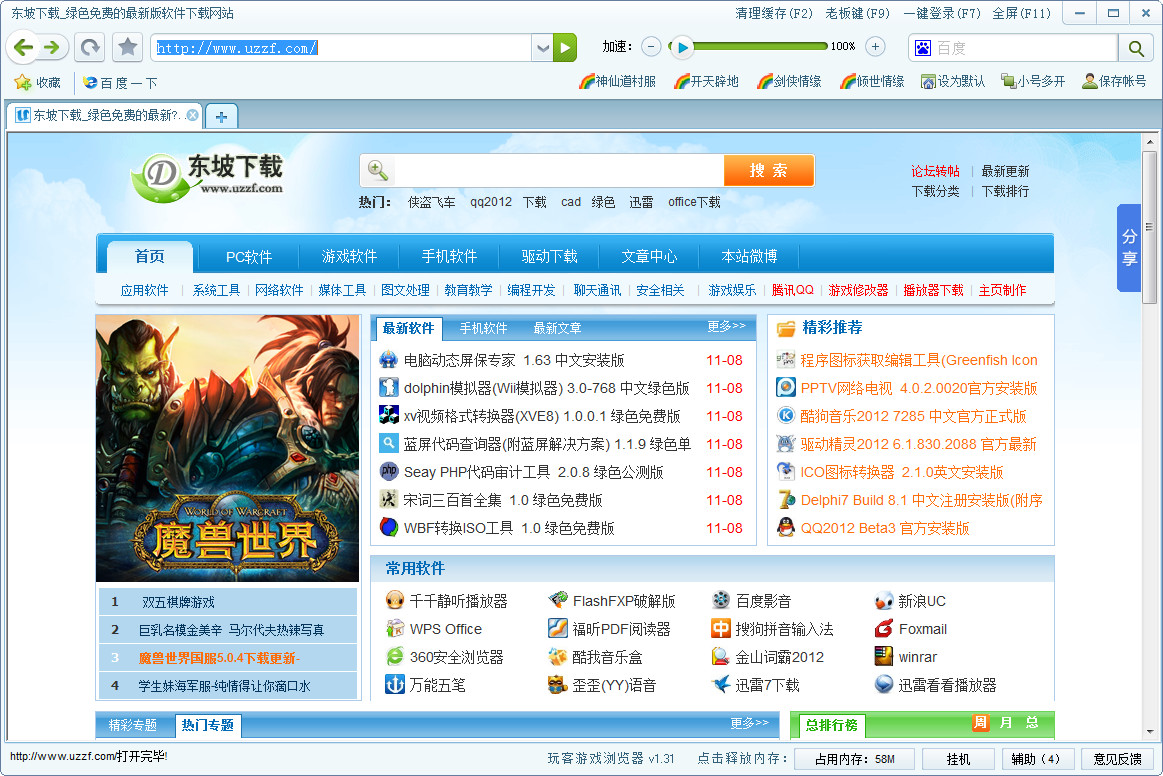Click the 魔兽世界 banner image
Viewport: 1163px width, 776px height.
[x=228, y=448]
